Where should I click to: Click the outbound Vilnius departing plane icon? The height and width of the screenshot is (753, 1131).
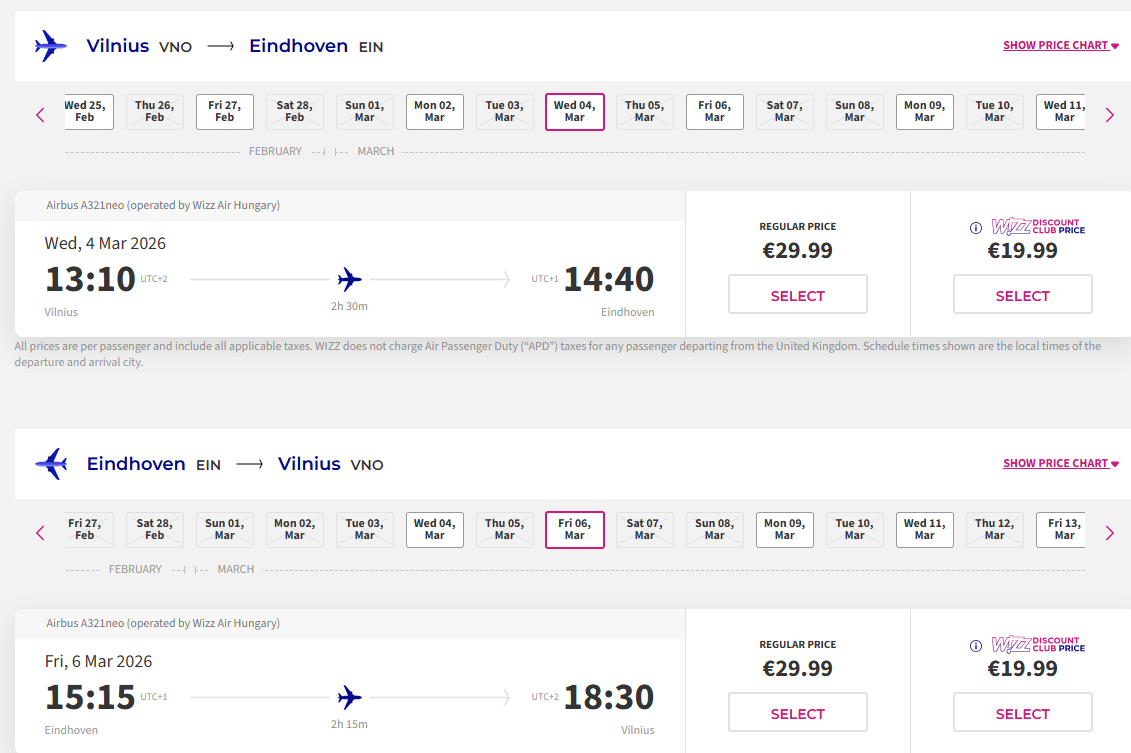[x=50, y=46]
